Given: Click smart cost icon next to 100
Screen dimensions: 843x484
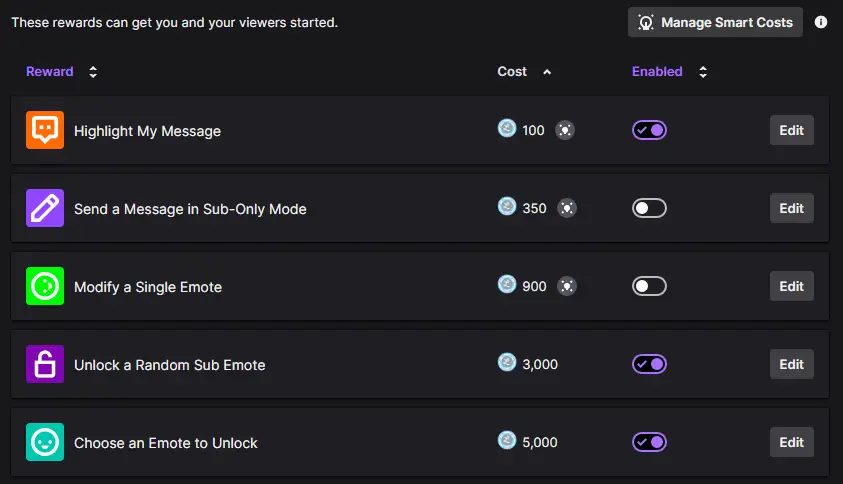Looking at the screenshot, I should pos(565,130).
